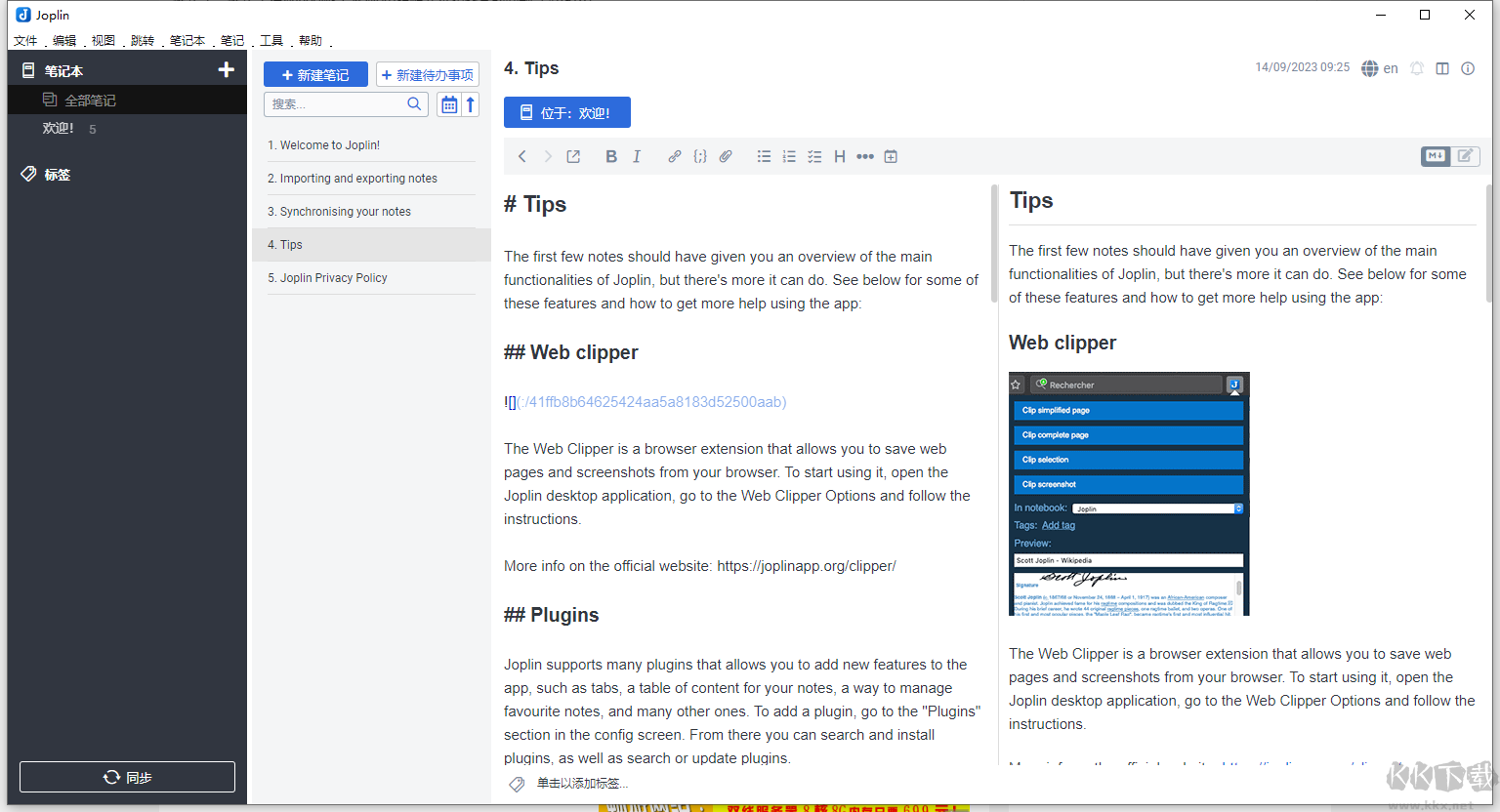Click the tag icon below the editor
Screen dimensions: 1500x812
pos(517,784)
